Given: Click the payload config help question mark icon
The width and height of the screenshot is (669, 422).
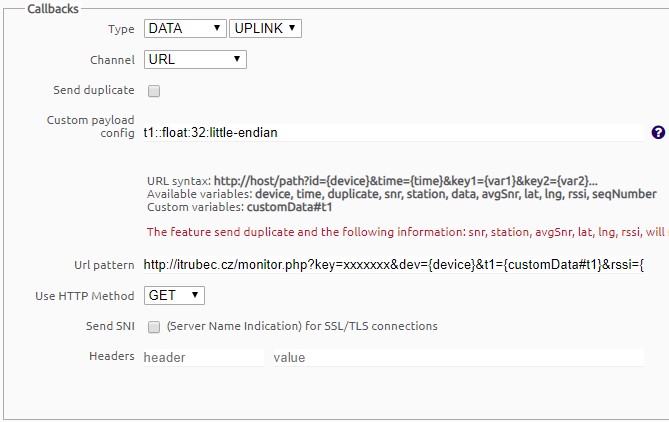Looking at the screenshot, I should (x=658, y=132).
